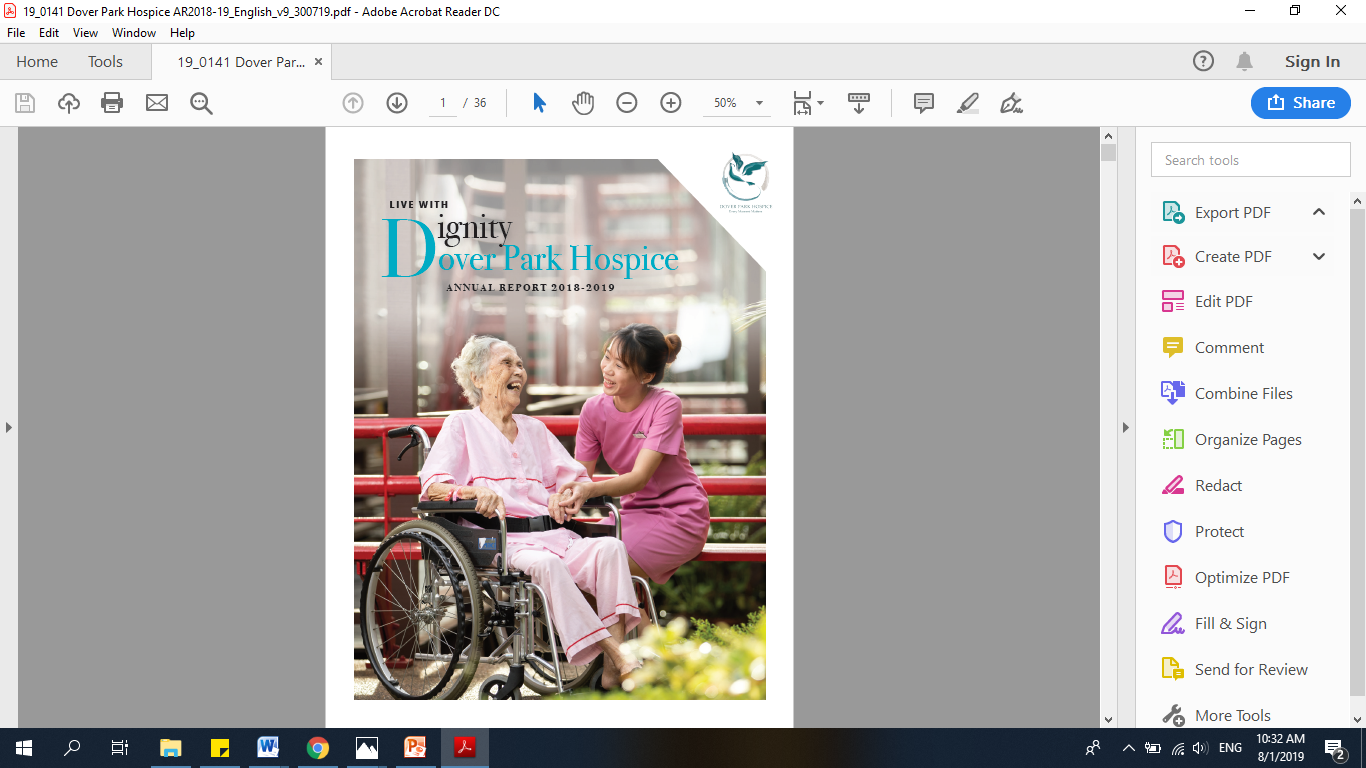This screenshot has height=768, width=1366.
Task: Click the read mode scroll icon
Action: [x=859, y=103]
